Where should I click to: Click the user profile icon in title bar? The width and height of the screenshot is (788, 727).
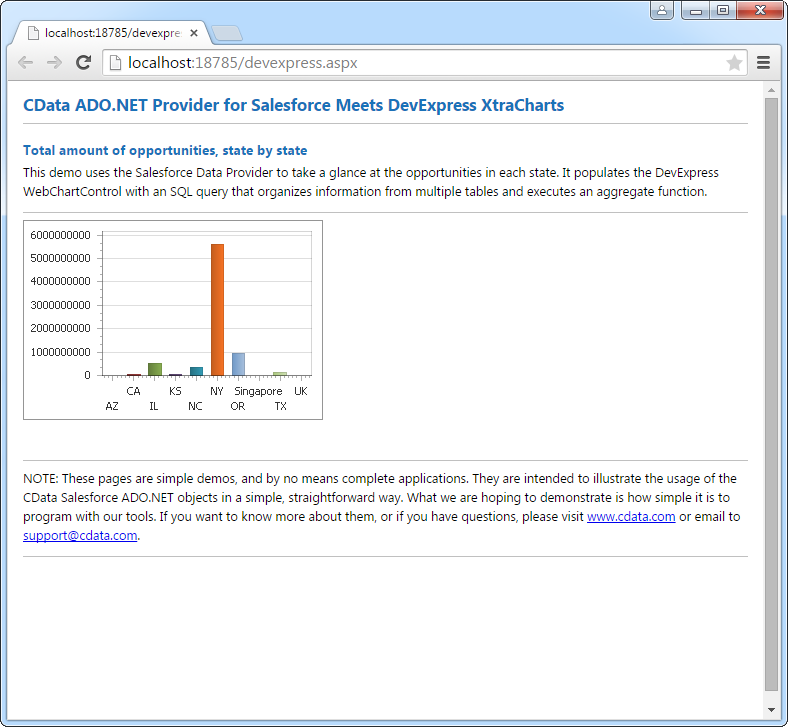[x=662, y=11]
